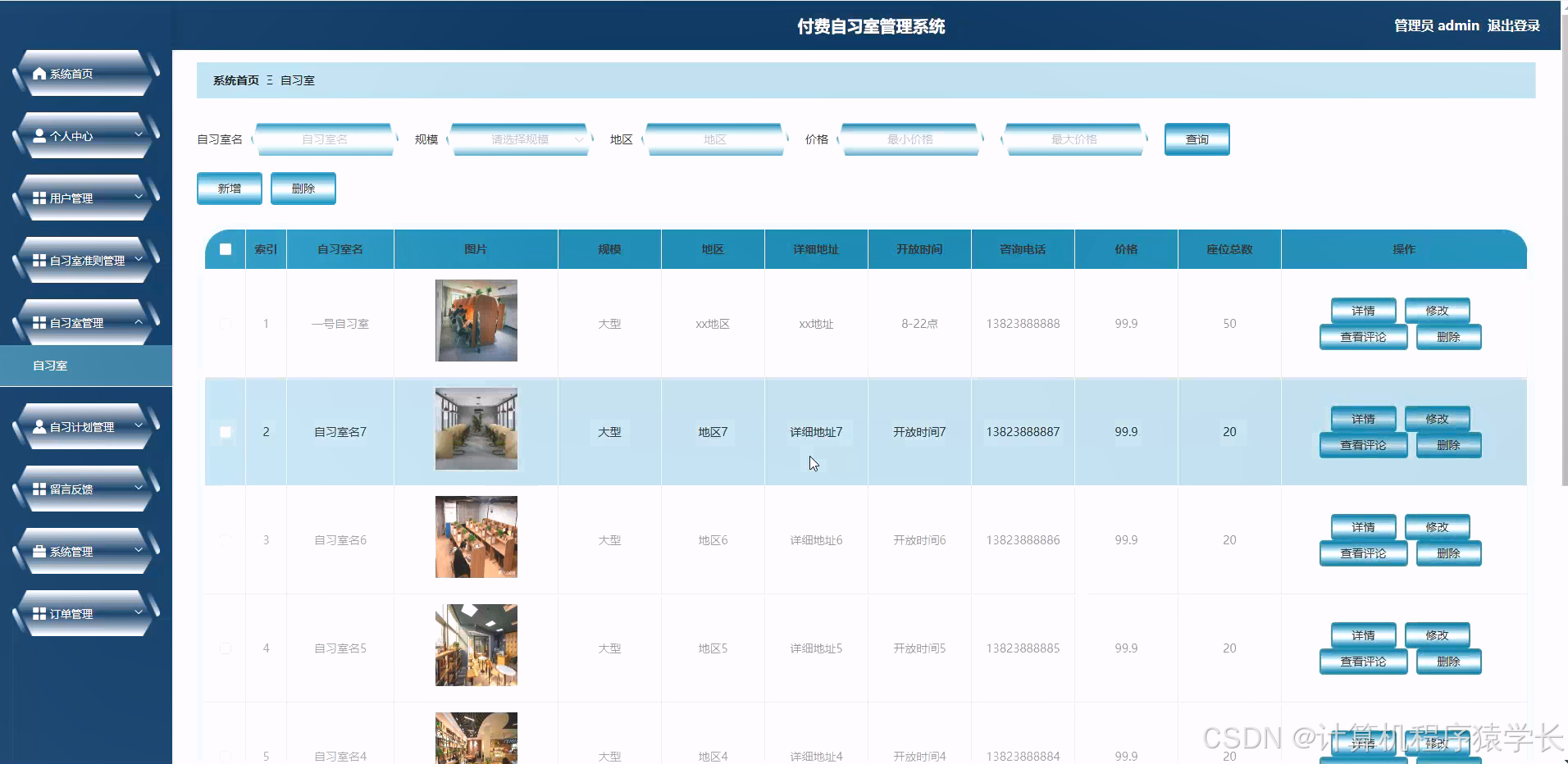Click the 管理员 admin label
Viewport: 1568px width, 764px height.
point(1437,25)
